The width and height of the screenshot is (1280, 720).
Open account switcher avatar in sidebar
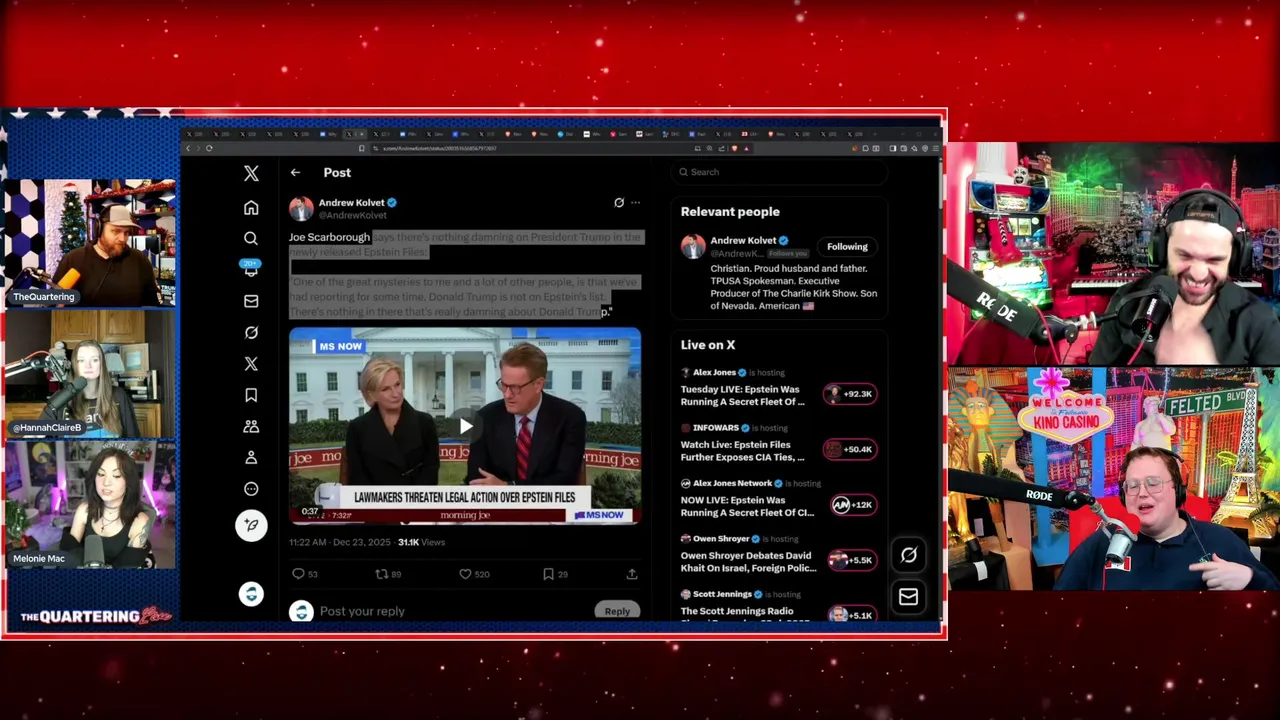pyautogui.click(x=251, y=594)
